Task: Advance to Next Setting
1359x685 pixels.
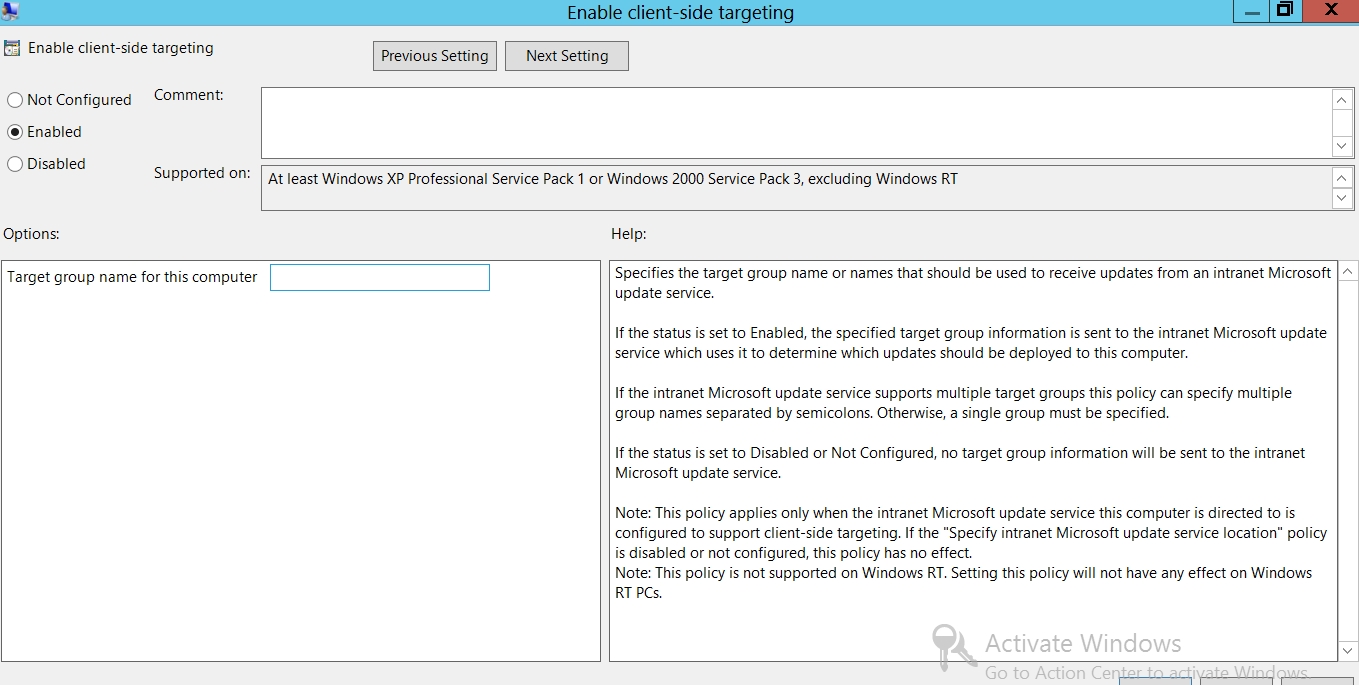Action: point(566,56)
